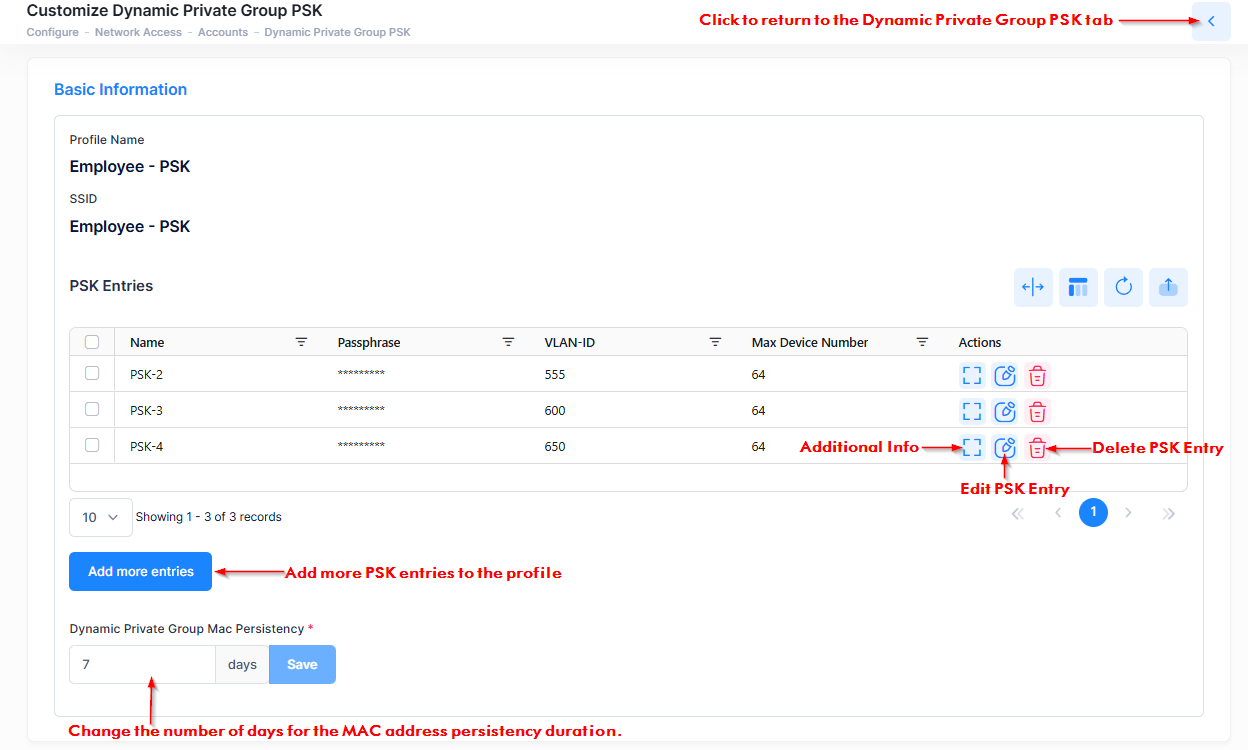Delete the PSK-2 entry
Viewport: 1248px width, 750px height.
pyautogui.click(x=1038, y=376)
